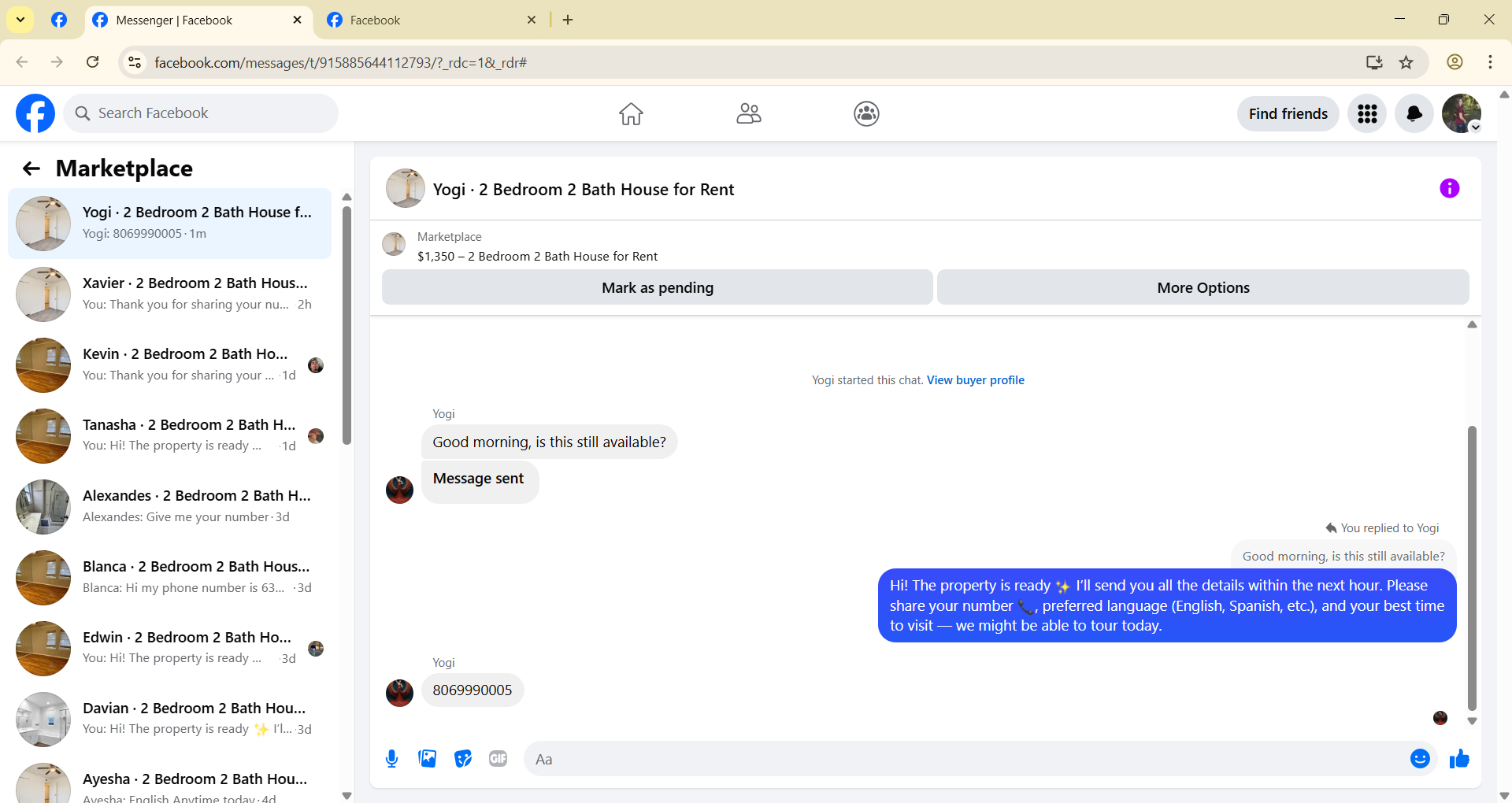This screenshot has width=1512, height=803.
Task: Go back using the Marketplace back arrow
Action: point(31,168)
